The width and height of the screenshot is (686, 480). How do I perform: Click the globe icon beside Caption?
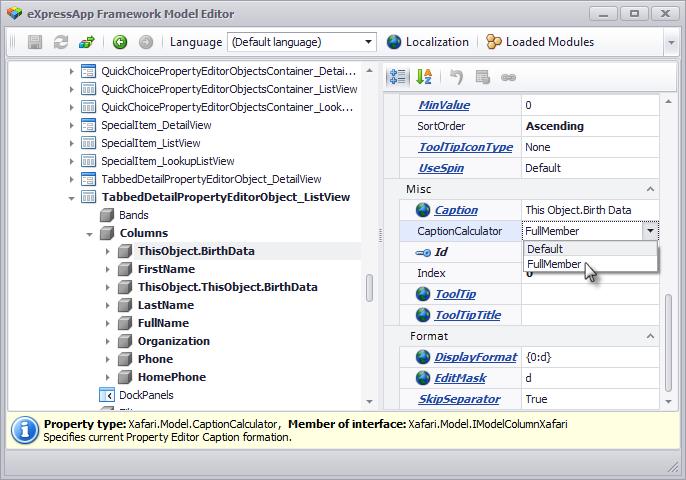pyautogui.click(x=423, y=210)
